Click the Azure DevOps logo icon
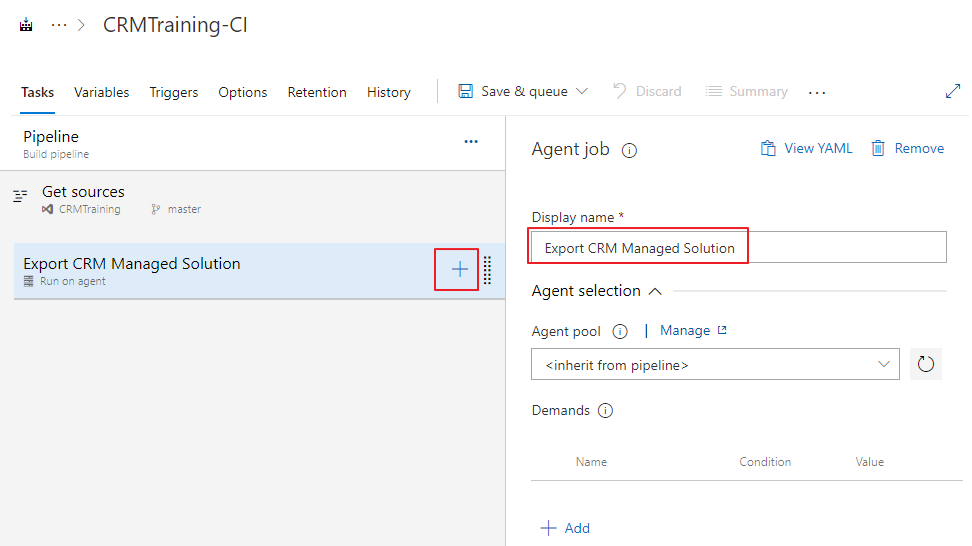 (26, 26)
